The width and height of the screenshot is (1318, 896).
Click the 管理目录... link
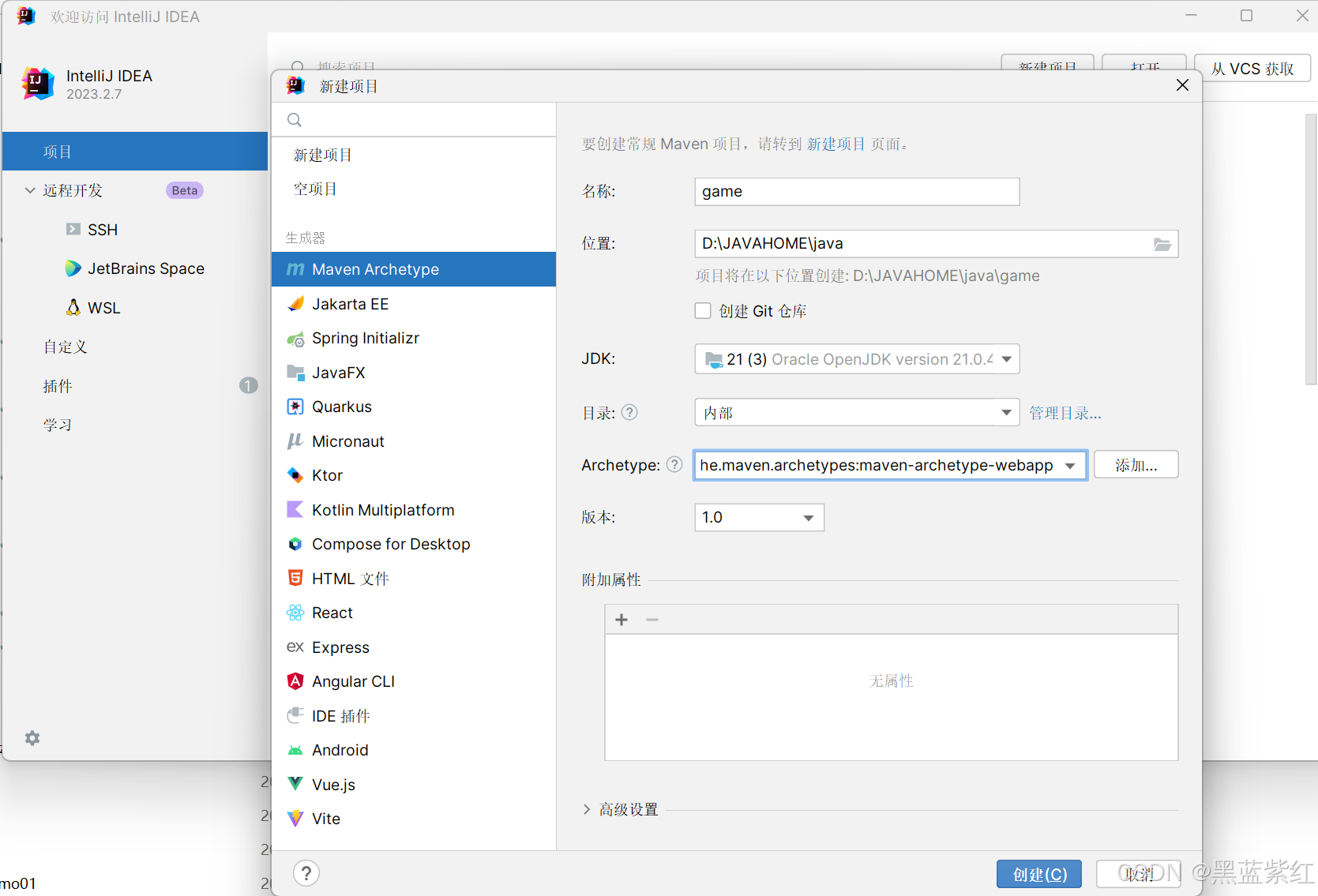[1065, 413]
